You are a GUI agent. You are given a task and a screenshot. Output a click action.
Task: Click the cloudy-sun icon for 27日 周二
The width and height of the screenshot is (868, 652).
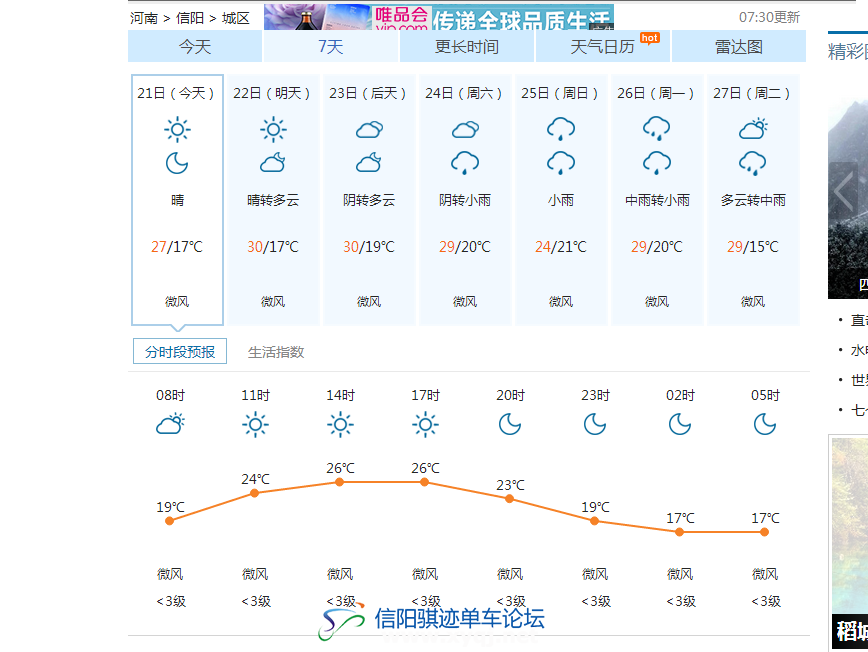753,129
